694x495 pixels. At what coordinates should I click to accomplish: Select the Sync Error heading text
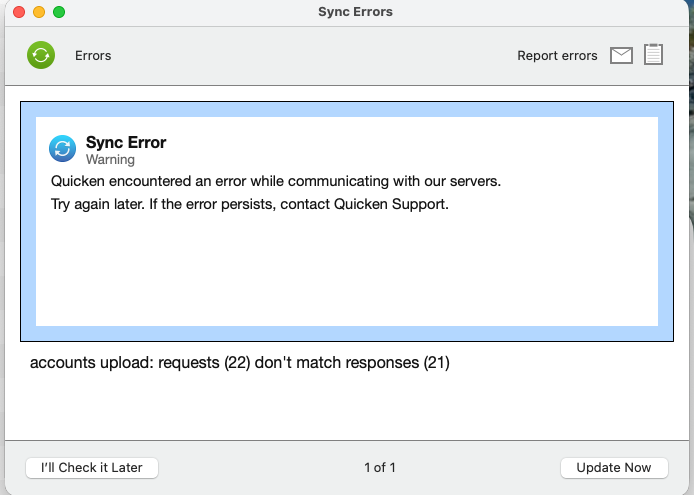126,143
